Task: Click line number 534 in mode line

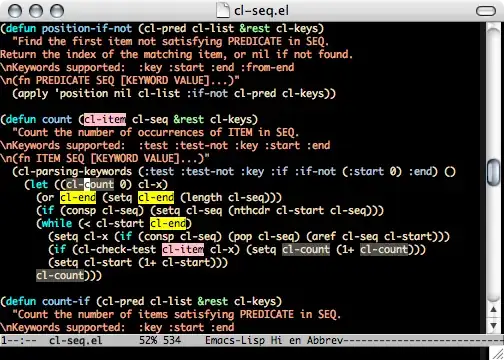Action: tap(172, 341)
